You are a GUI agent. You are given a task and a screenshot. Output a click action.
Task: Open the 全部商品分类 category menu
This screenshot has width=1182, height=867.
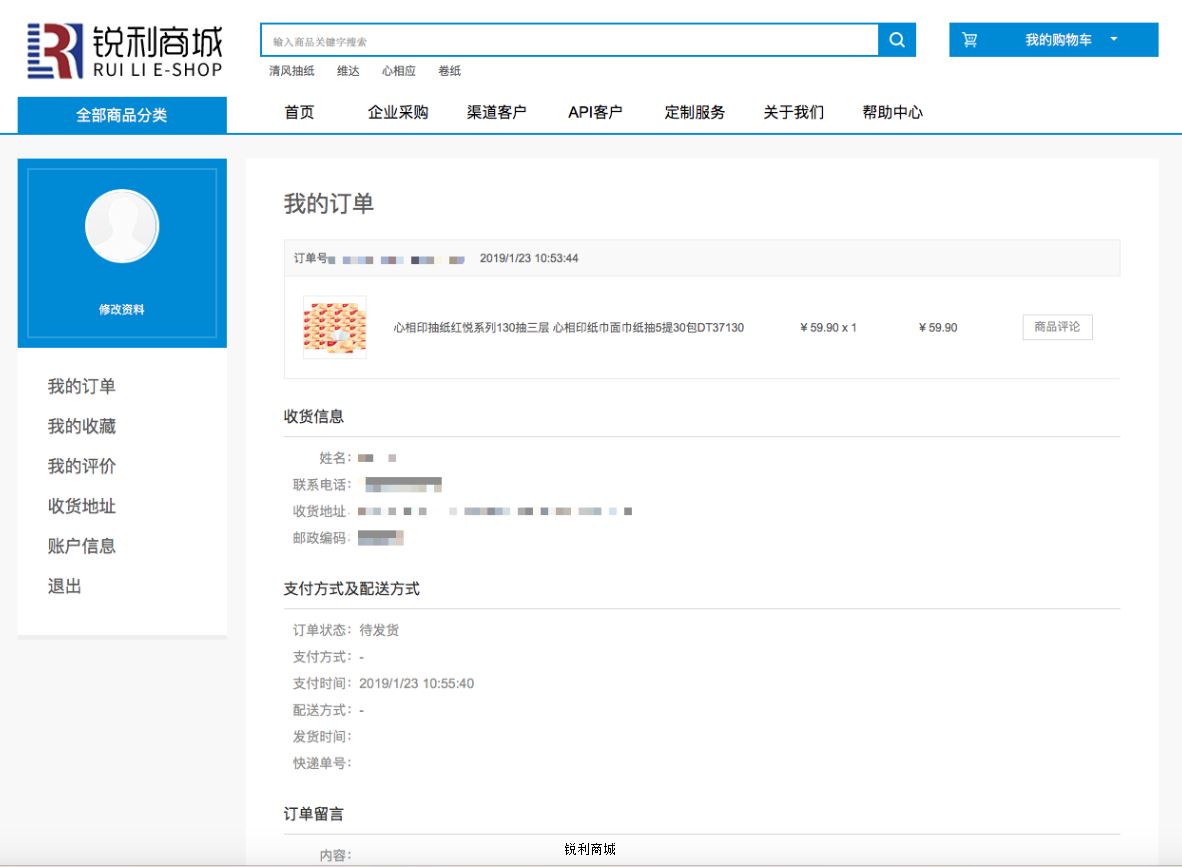(x=122, y=115)
